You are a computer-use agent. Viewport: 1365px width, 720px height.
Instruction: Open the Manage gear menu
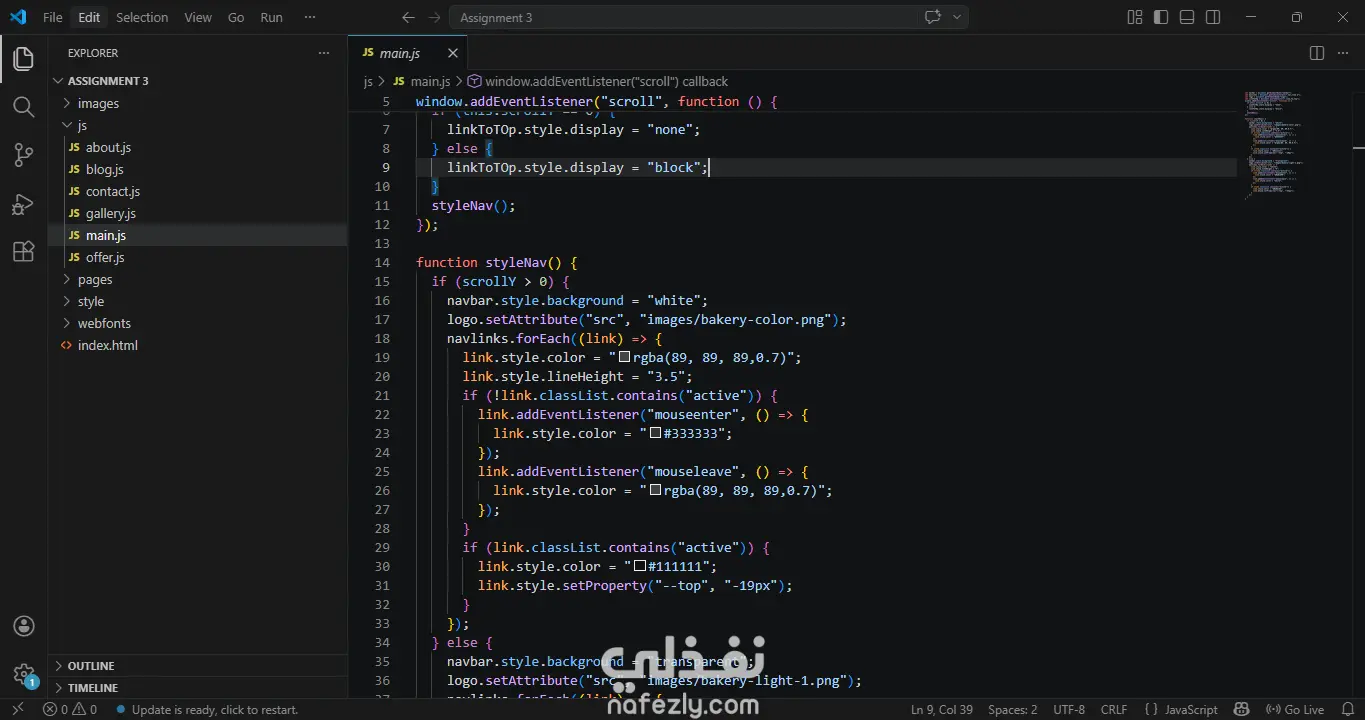23,674
